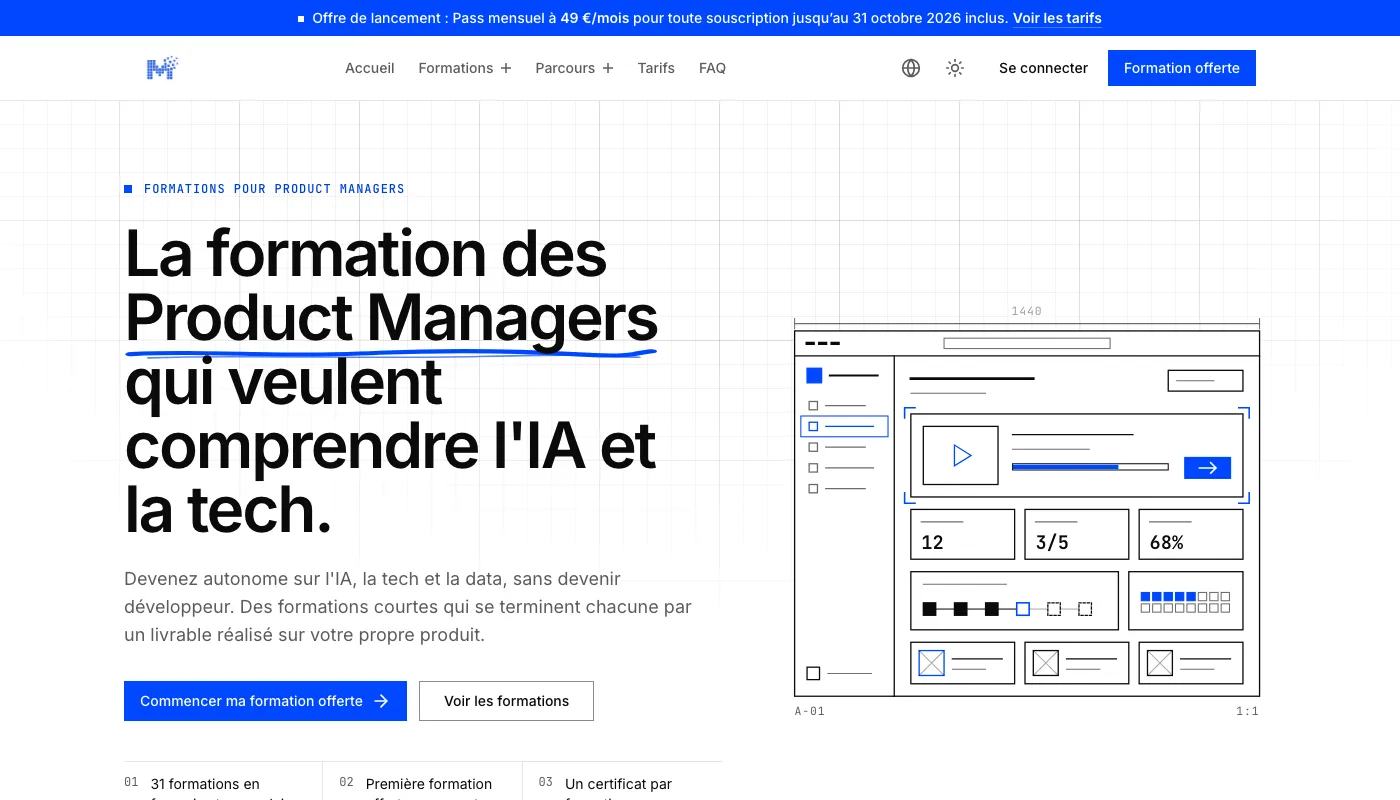This screenshot has width=1400, height=800.
Task: Expand the Parcours menu
Action: tap(574, 68)
